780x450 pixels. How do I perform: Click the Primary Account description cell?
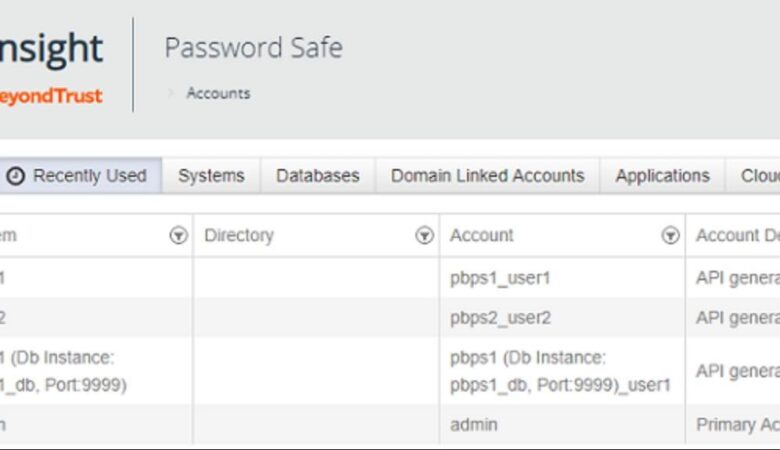pos(733,424)
